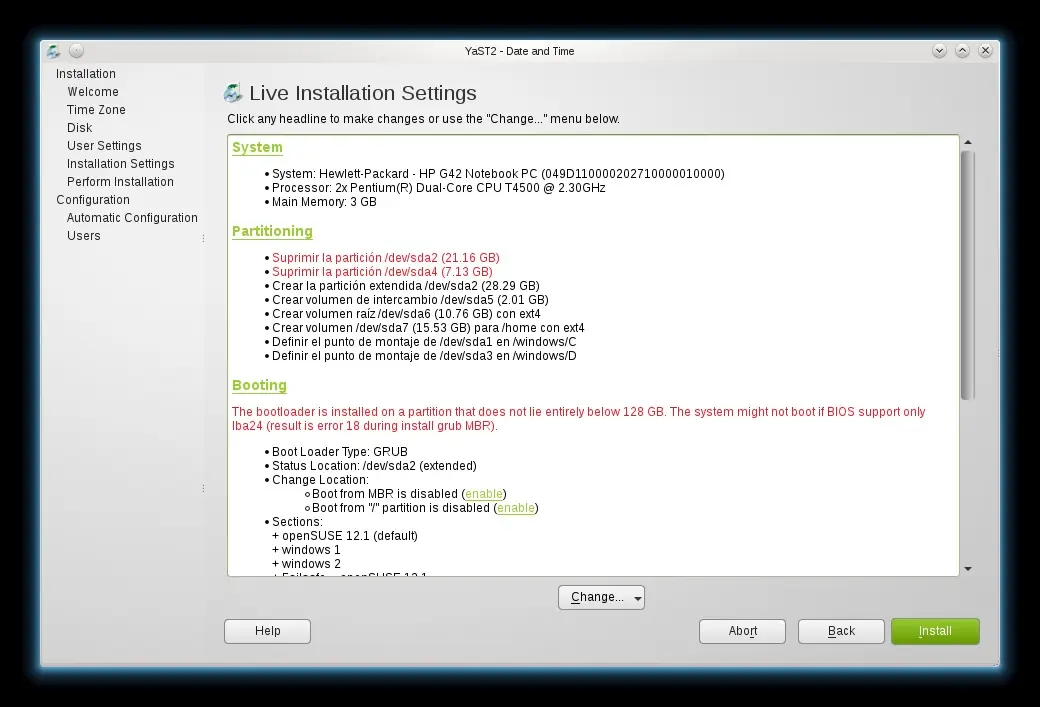The image size is (1040, 707).
Task: Maximize the YaST2 window
Action: click(962, 50)
